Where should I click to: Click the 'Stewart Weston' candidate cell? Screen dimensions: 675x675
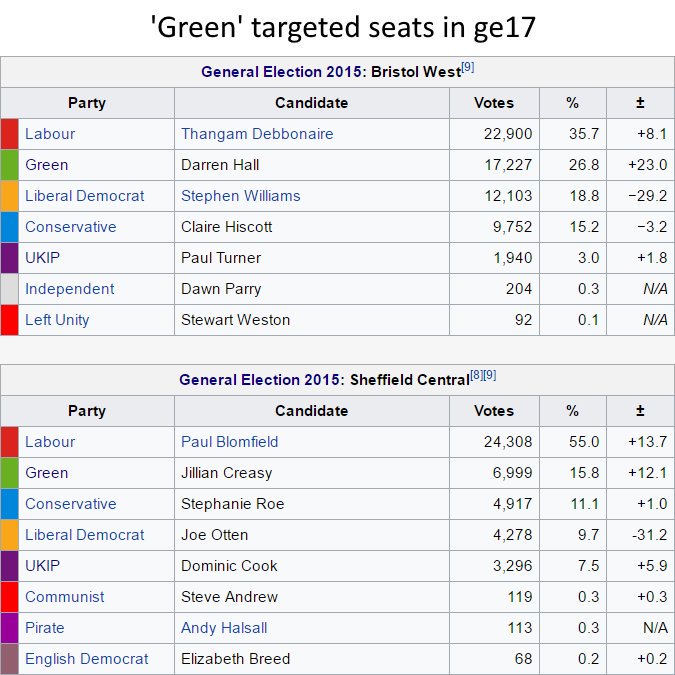coord(312,320)
